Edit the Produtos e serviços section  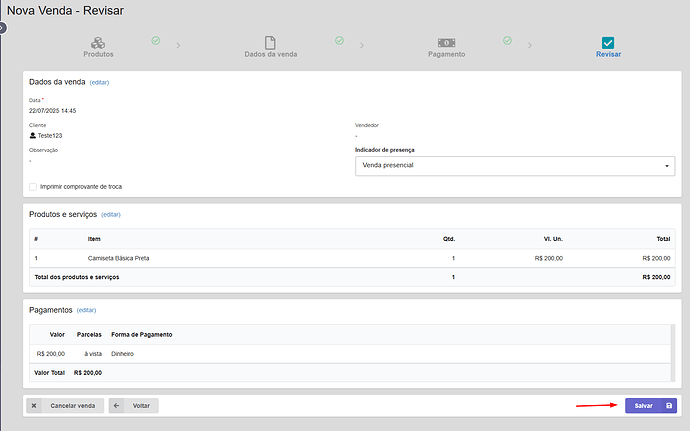pos(110,214)
